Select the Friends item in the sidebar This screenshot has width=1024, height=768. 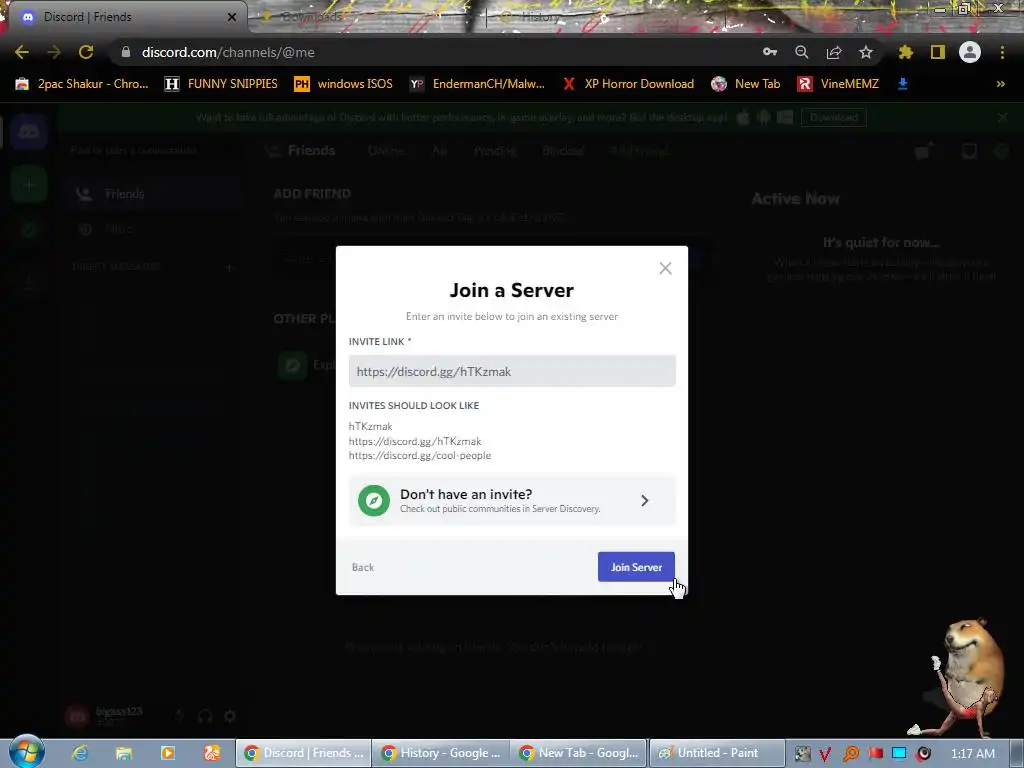pos(154,194)
